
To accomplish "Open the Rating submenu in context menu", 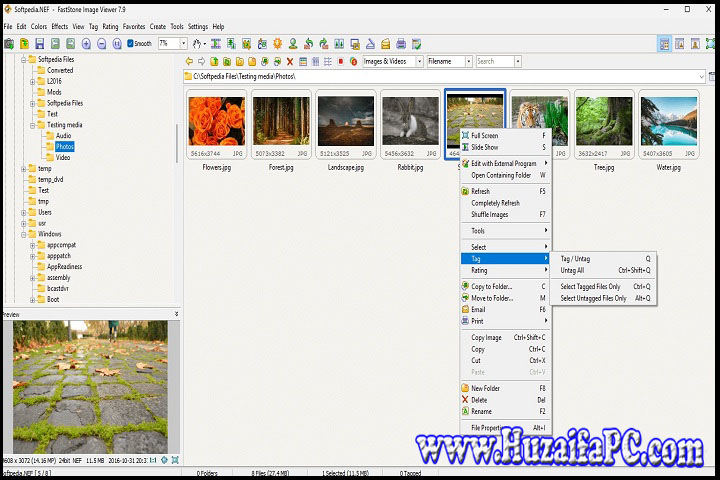I will (x=505, y=271).
